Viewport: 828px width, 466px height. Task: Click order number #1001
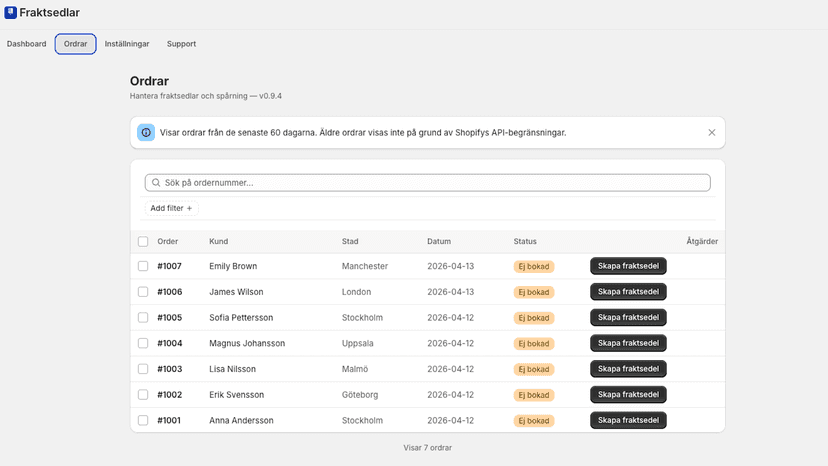click(169, 421)
